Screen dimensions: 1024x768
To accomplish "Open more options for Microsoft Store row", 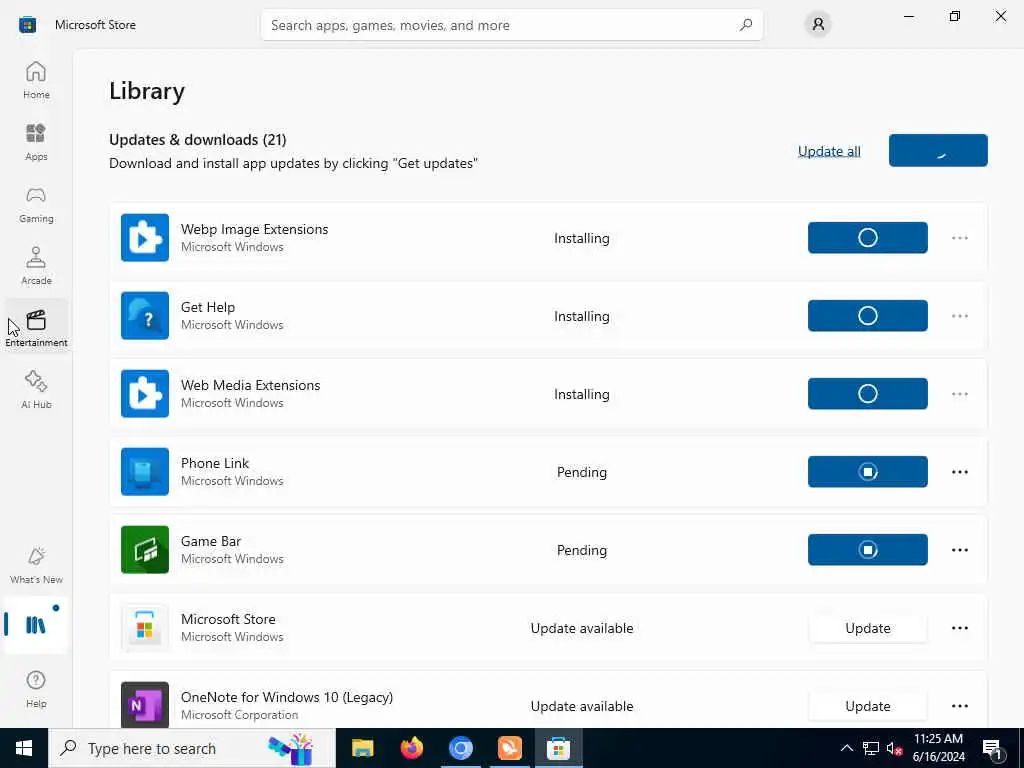I will 959,628.
